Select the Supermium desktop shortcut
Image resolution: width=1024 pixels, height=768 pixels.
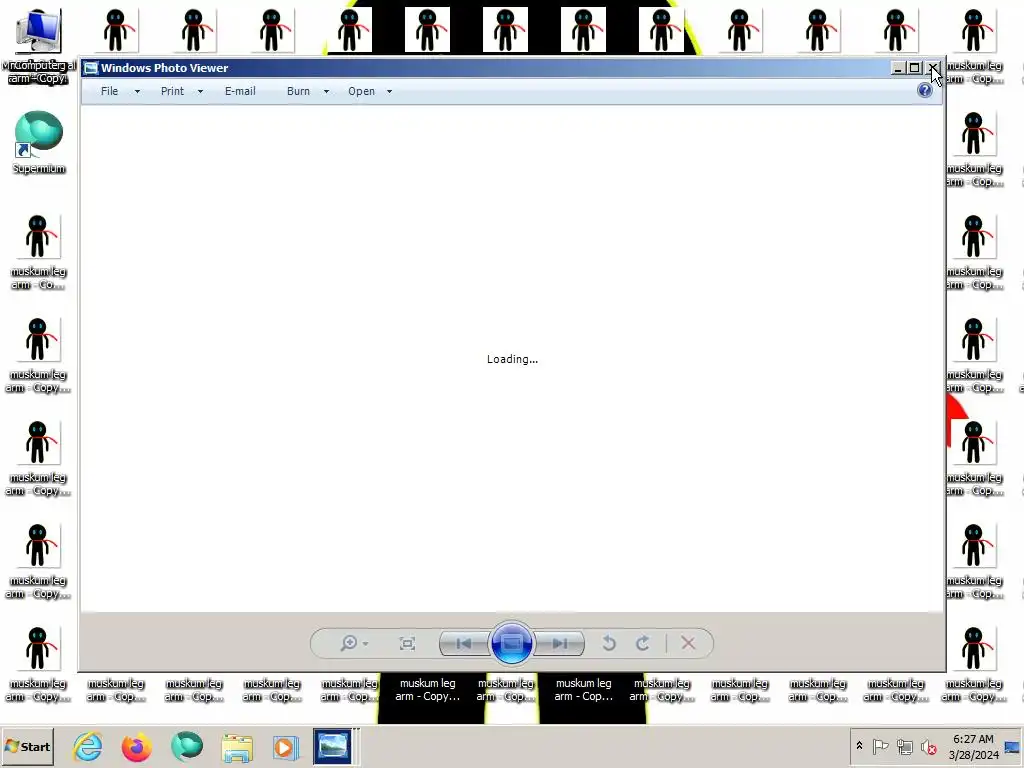39,142
